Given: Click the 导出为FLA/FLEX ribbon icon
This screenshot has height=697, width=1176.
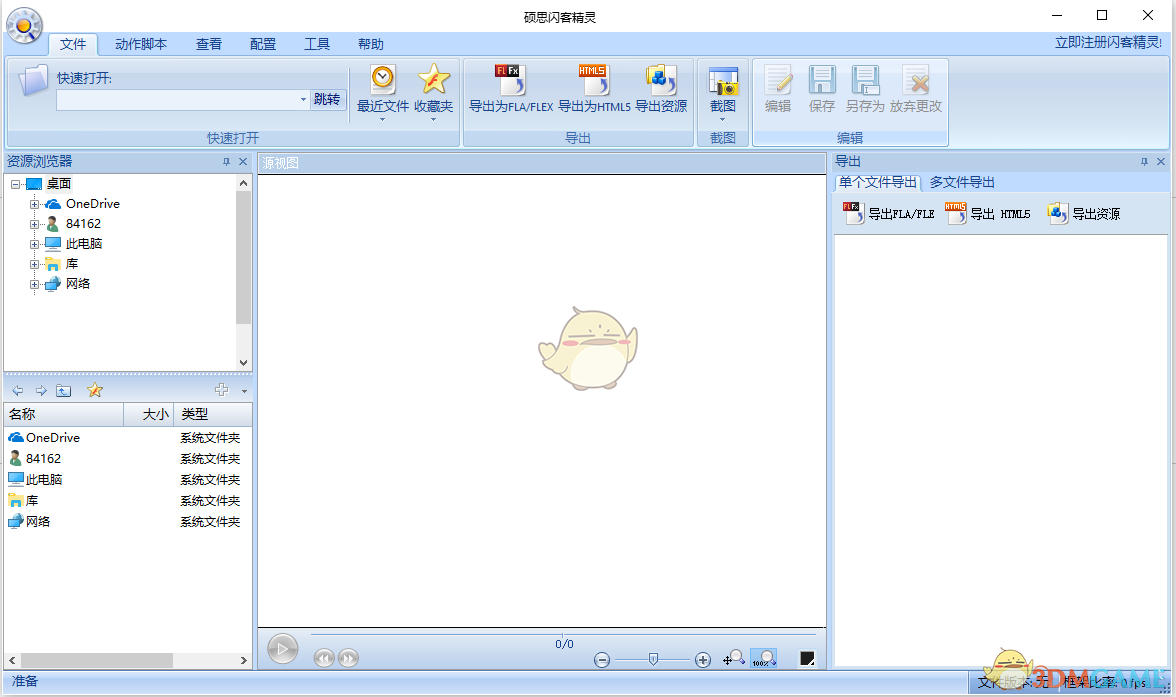Looking at the screenshot, I should pos(510,80).
